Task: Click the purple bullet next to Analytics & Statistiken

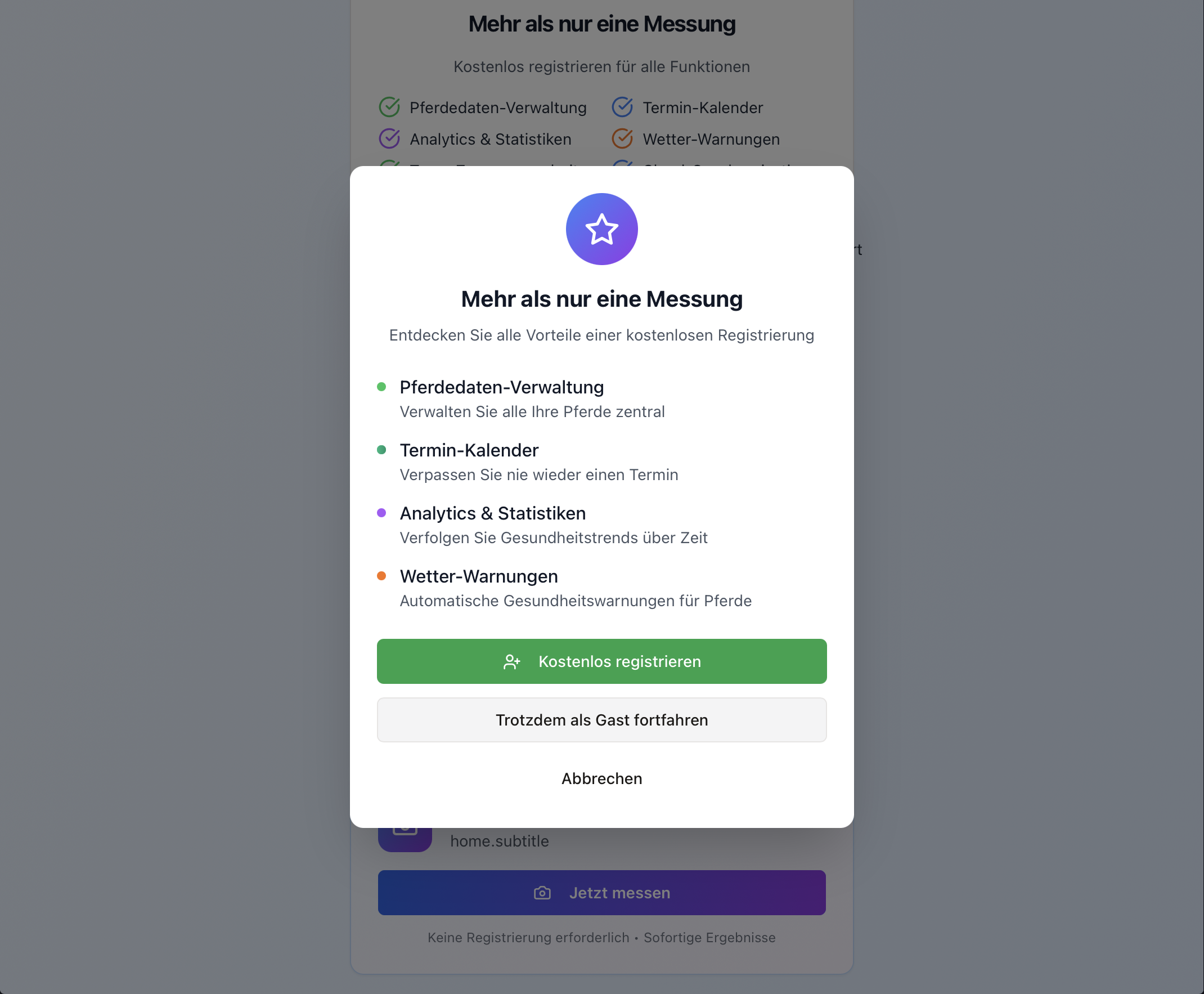Action: (381, 513)
